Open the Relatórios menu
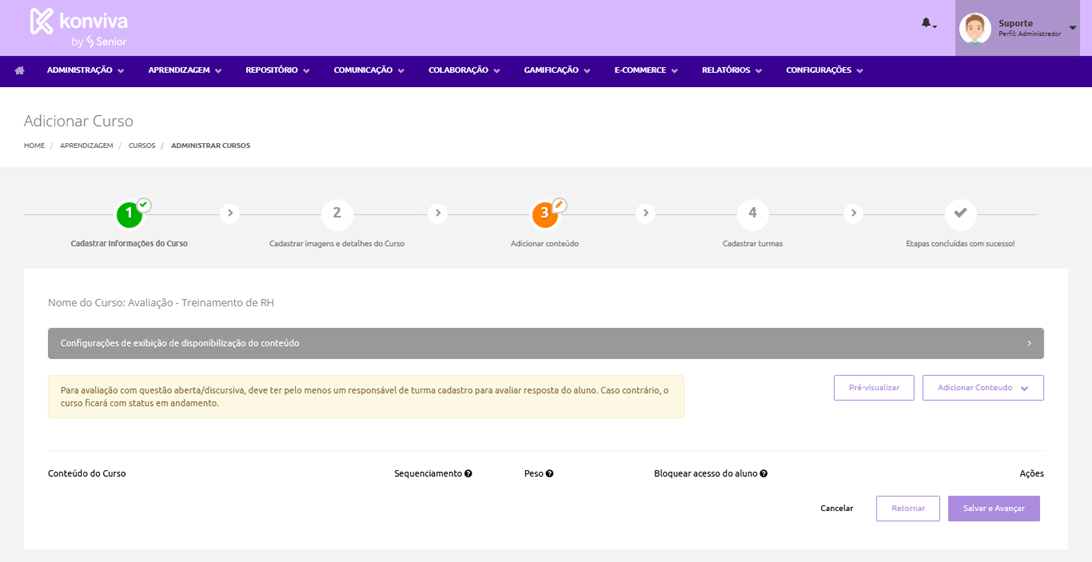The height and width of the screenshot is (562, 1092). click(x=731, y=71)
